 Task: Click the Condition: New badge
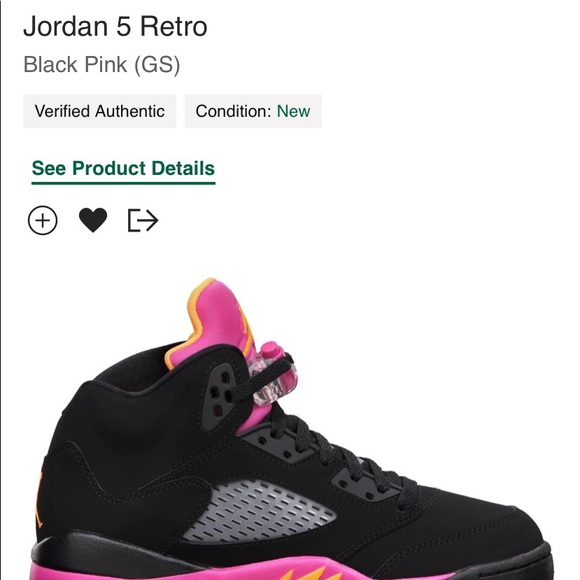click(253, 111)
